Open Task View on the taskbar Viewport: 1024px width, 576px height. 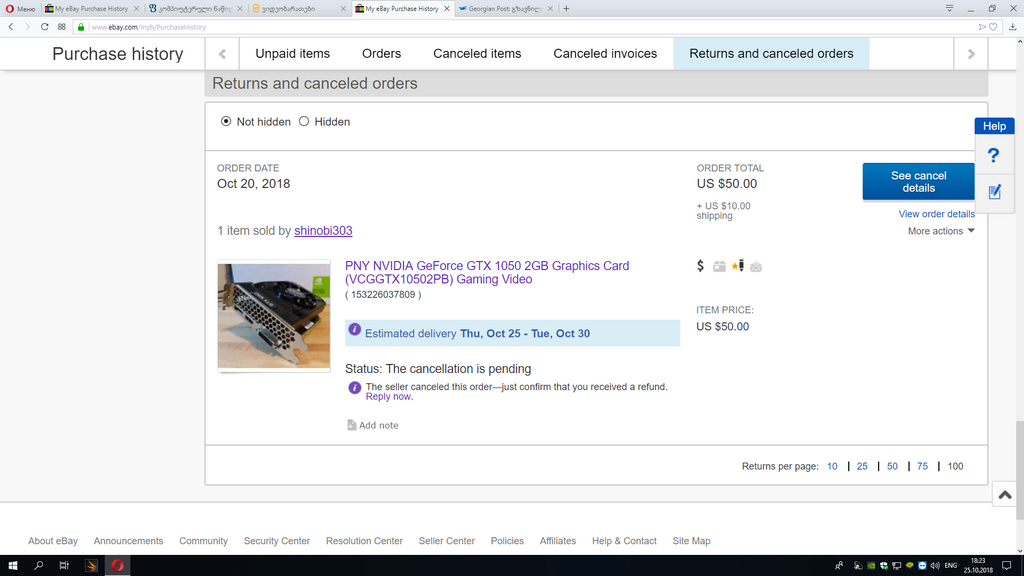coord(64,566)
